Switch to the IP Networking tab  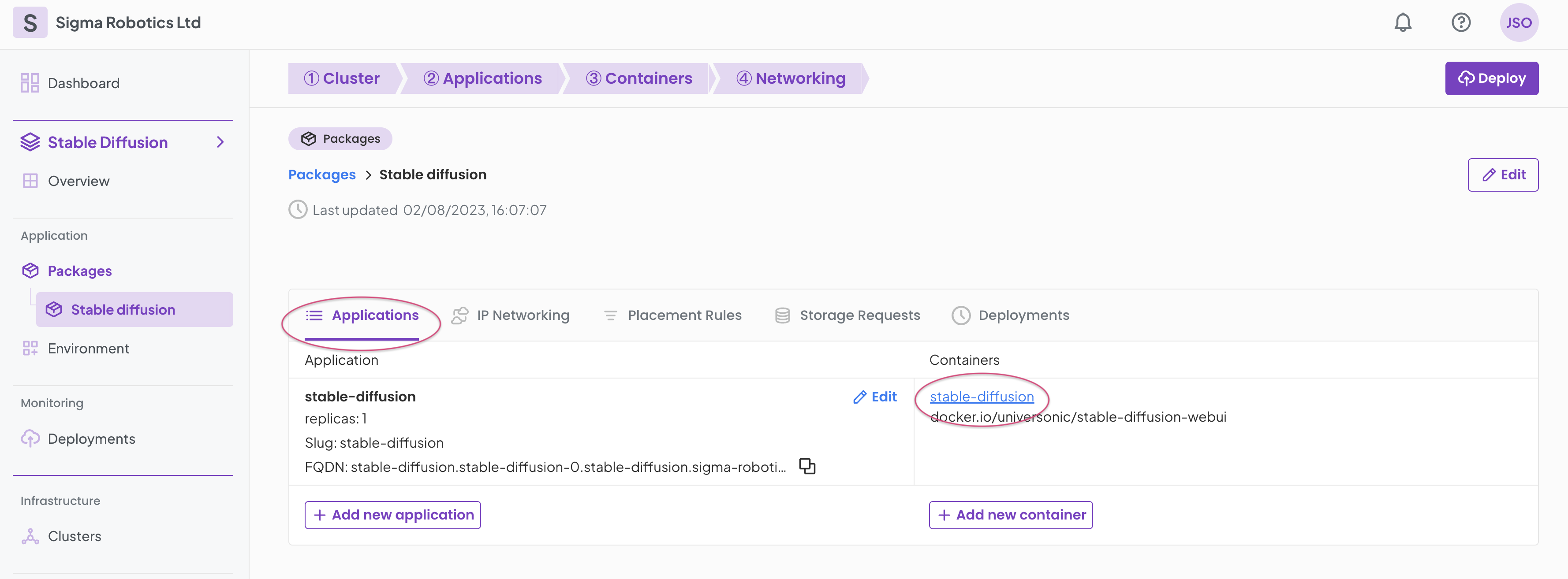tap(510, 315)
